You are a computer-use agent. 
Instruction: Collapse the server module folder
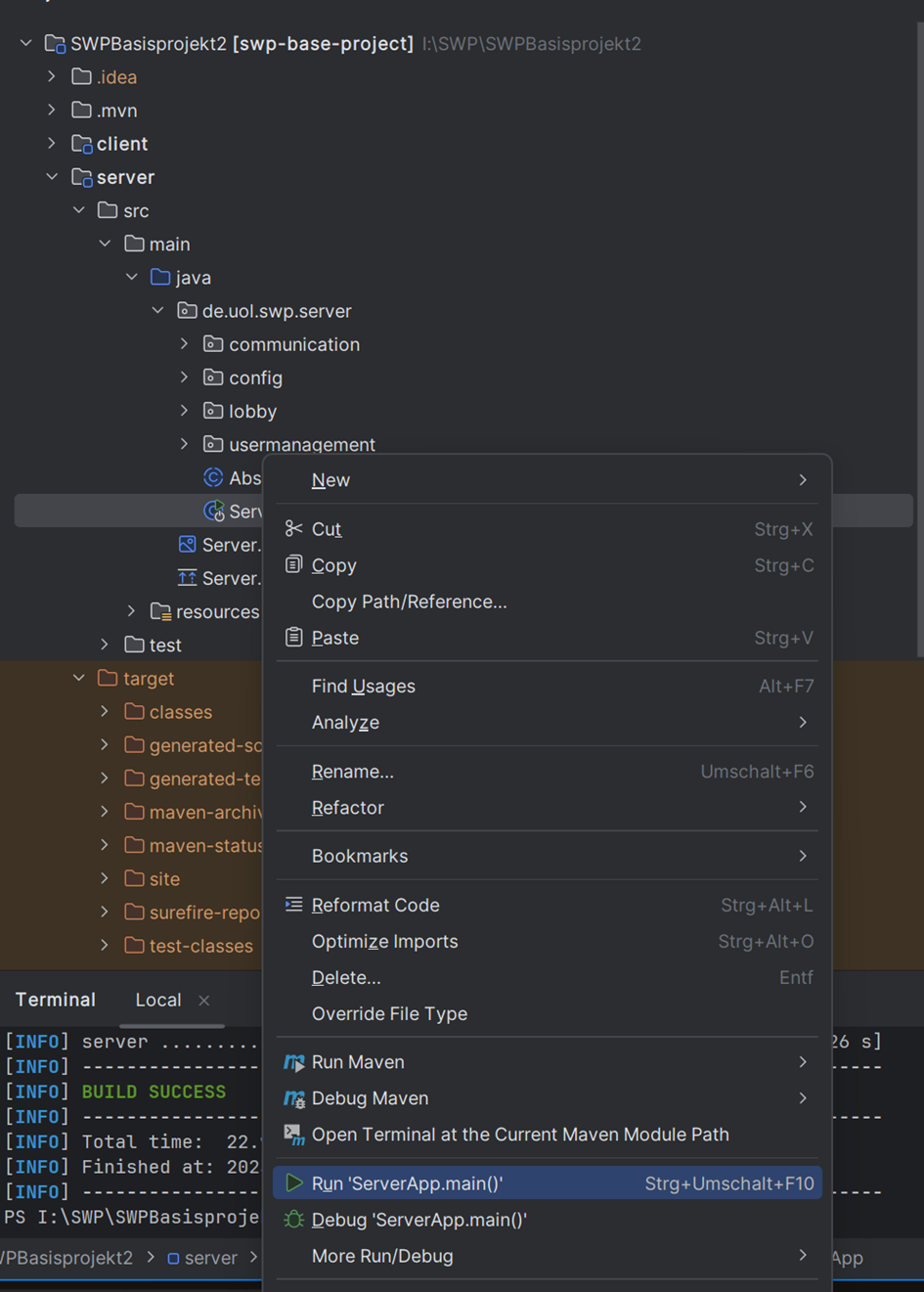coord(52,177)
